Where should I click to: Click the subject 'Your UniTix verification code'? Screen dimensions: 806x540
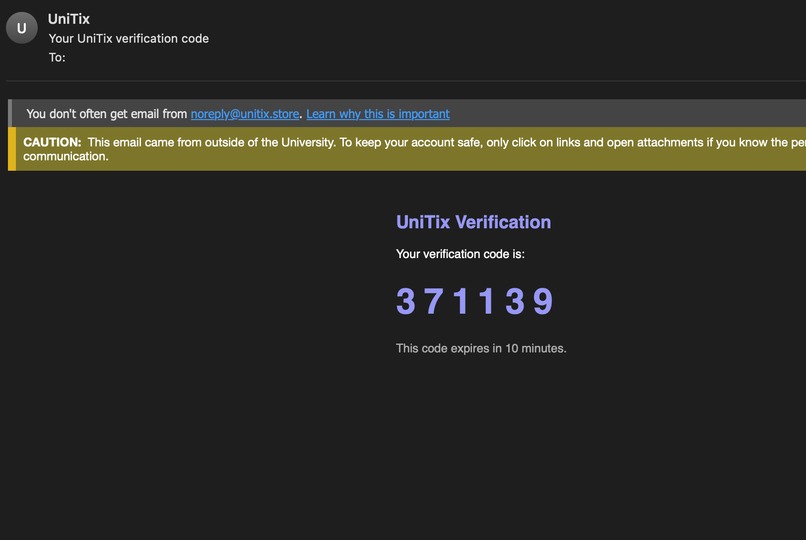[129, 39]
